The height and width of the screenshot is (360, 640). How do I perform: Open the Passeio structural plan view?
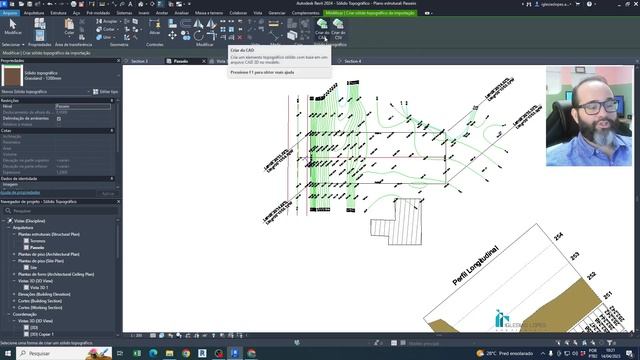pyautogui.click(x=37, y=248)
